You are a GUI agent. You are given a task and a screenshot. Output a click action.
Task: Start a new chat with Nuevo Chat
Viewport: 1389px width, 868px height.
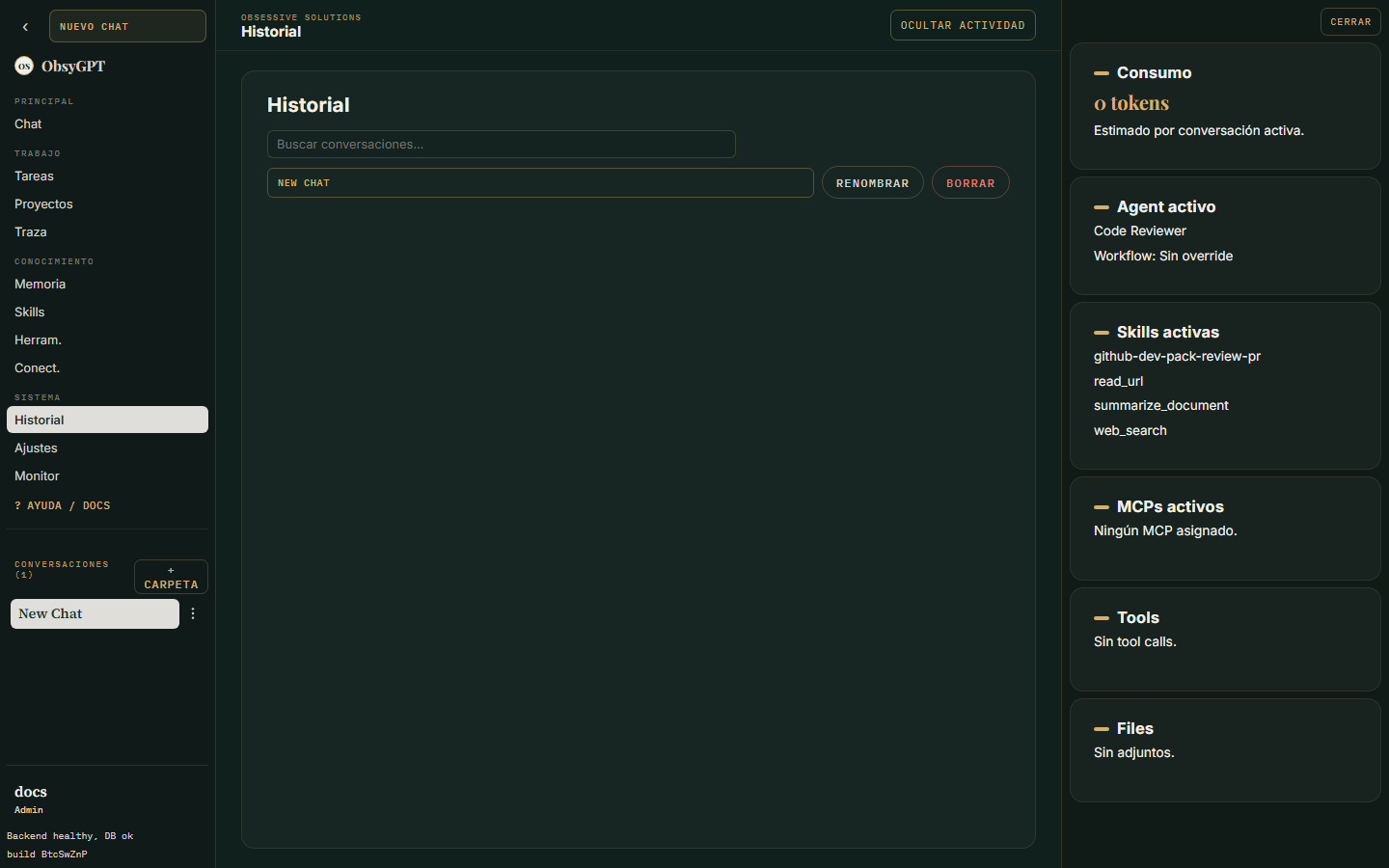127,26
